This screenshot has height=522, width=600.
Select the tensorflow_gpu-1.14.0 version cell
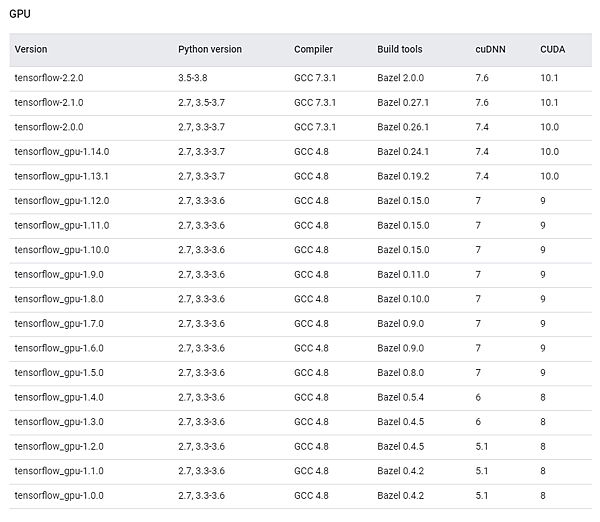[62, 152]
